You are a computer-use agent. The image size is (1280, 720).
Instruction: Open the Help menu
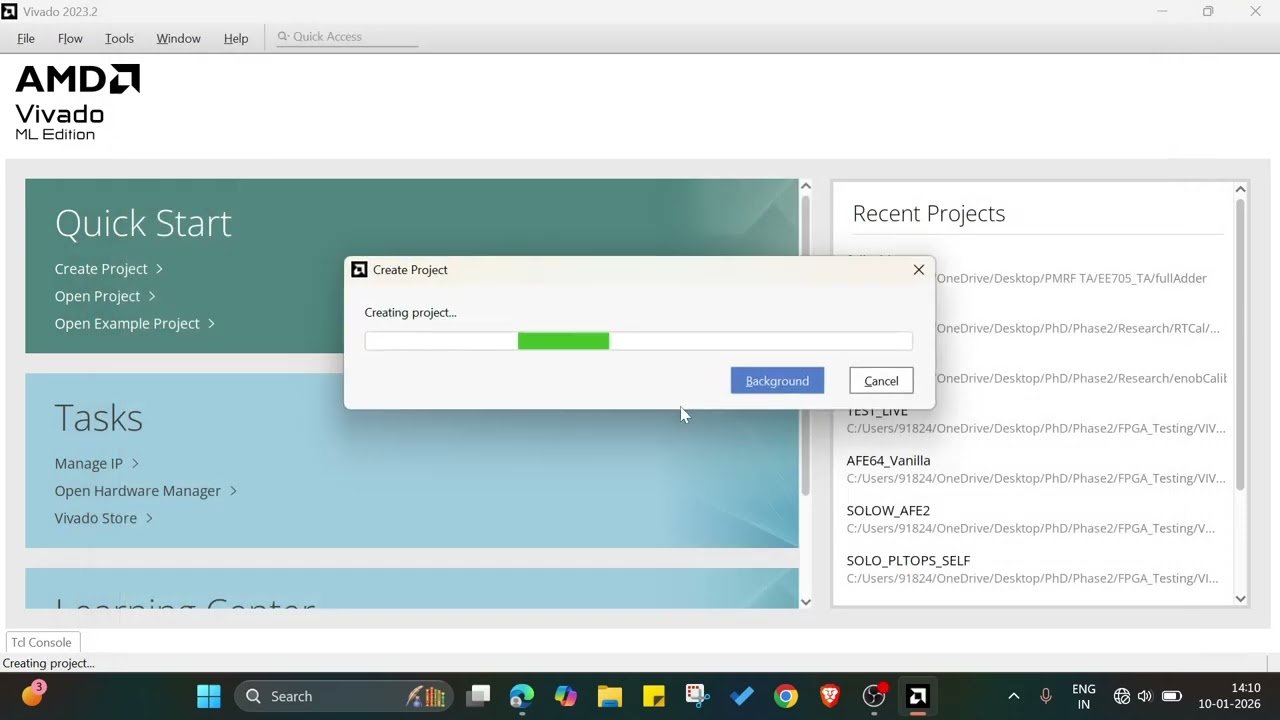pos(236,38)
